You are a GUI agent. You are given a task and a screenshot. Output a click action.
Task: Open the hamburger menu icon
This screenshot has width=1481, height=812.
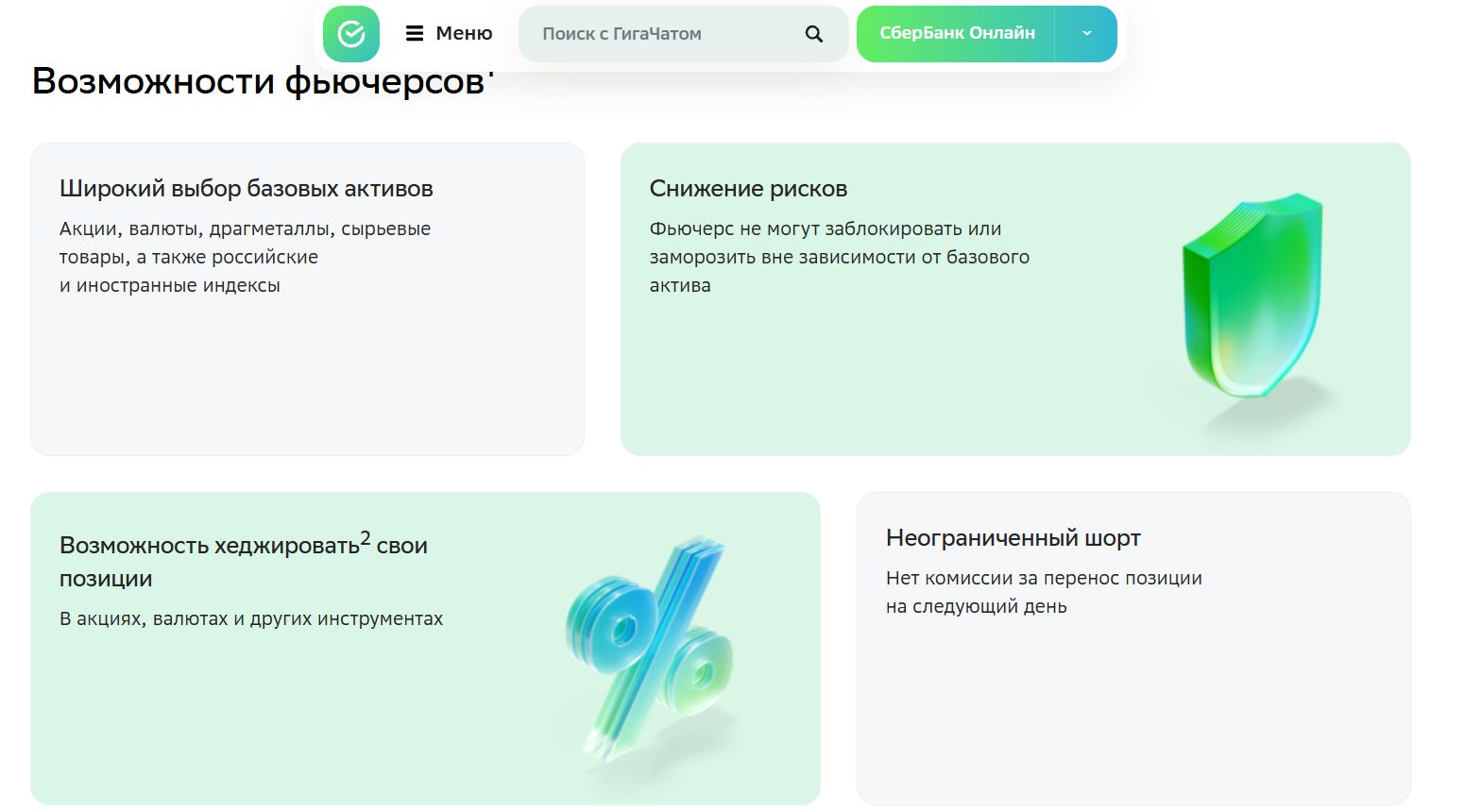tap(416, 32)
